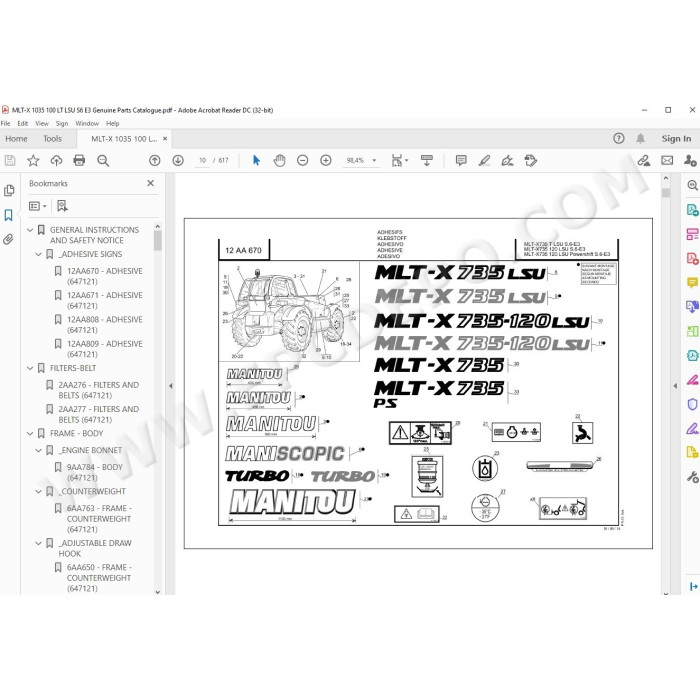
Task: Open 6AA763 - FRAME - COUNTERWEIGHT bookmark
Action: coord(99,519)
